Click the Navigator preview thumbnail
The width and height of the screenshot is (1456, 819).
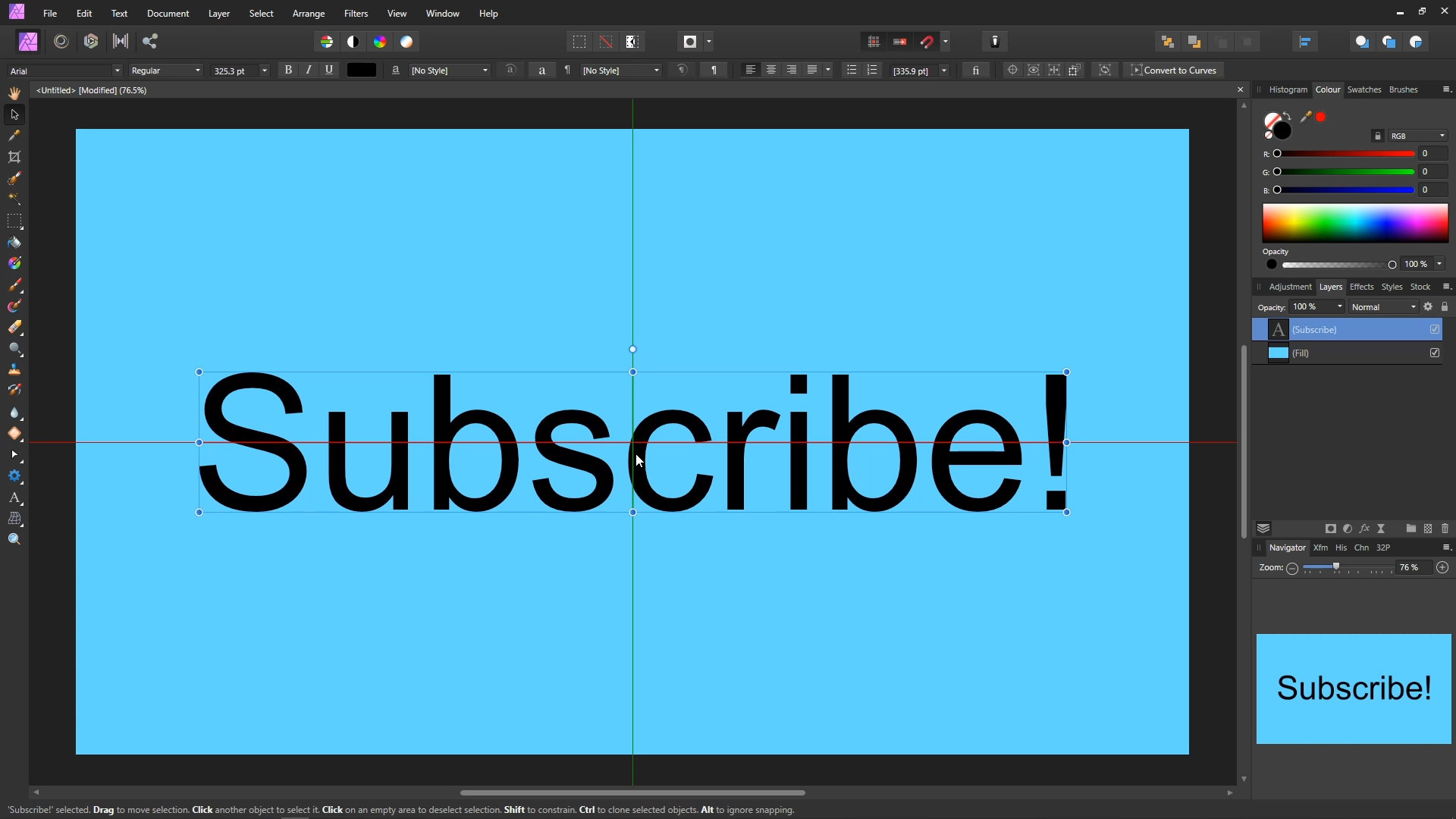(x=1354, y=689)
